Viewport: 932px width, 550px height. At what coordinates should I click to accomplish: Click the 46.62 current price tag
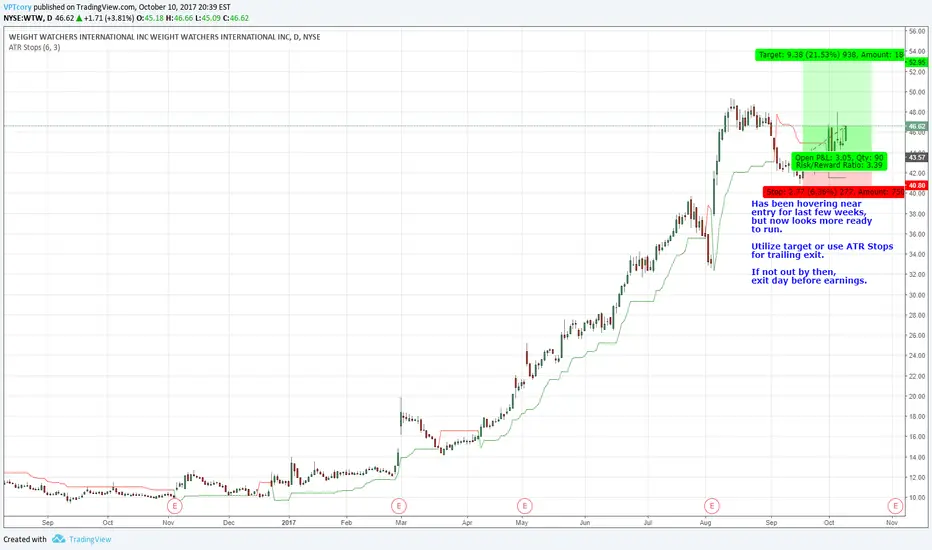pos(917,126)
